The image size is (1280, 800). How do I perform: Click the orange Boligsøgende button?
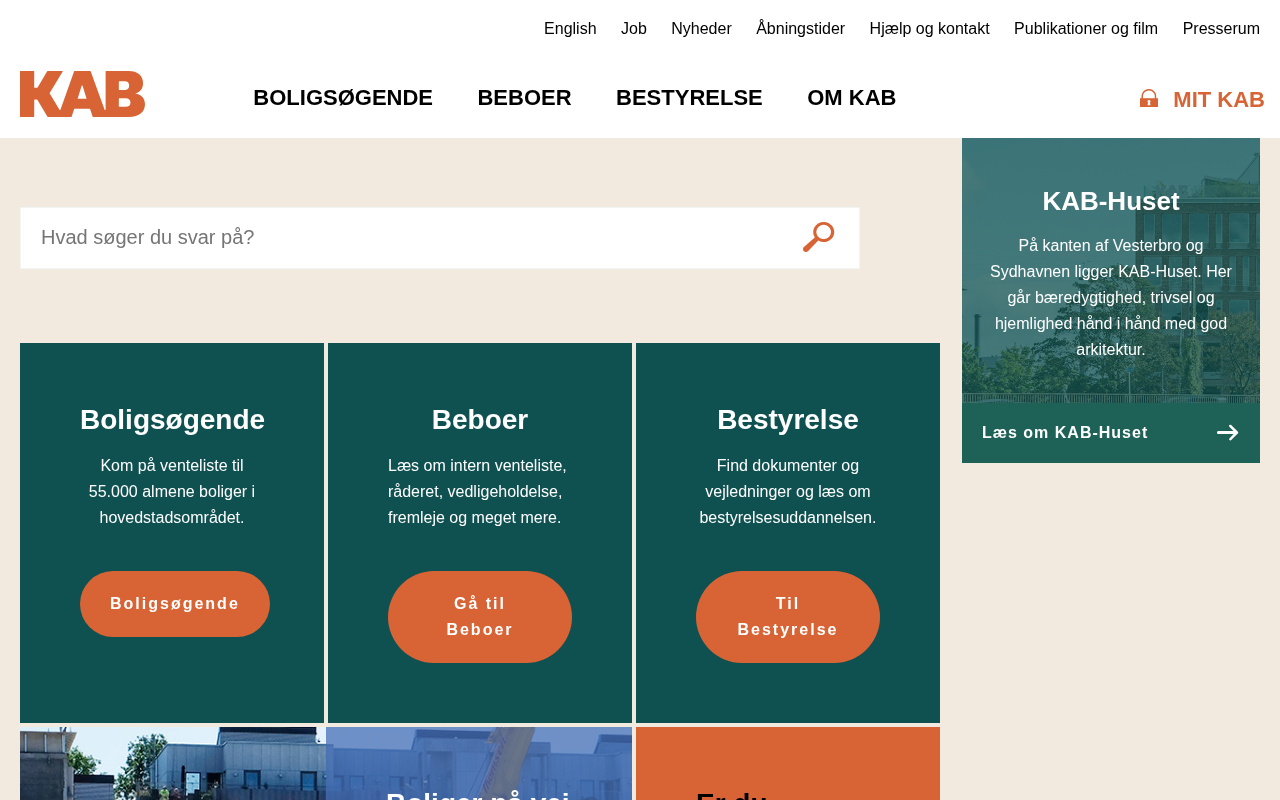[175, 604]
